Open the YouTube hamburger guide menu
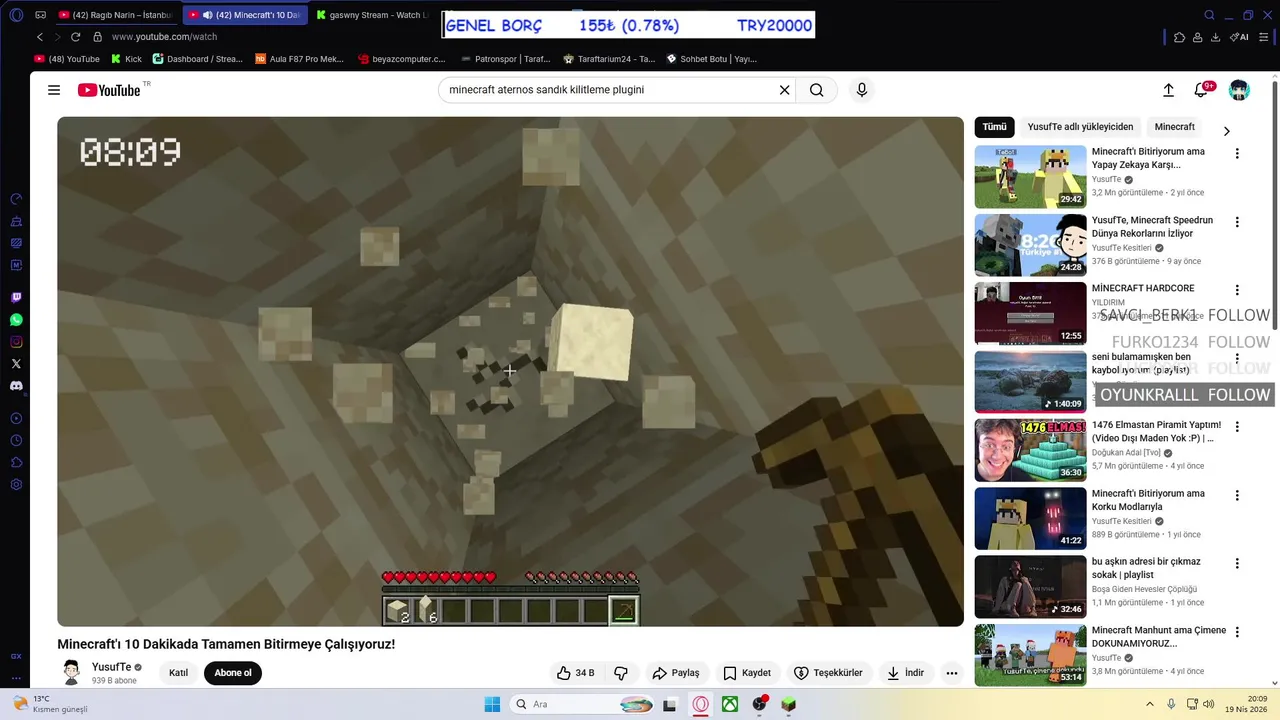The width and height of the screenshot is (1280, 720). [x=54, y=90]
